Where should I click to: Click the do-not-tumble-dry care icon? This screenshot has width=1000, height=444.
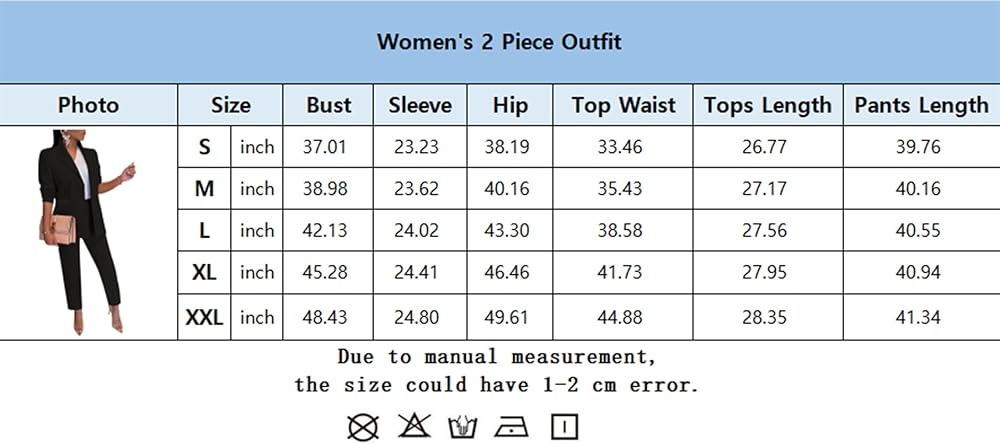pos(362,427)
